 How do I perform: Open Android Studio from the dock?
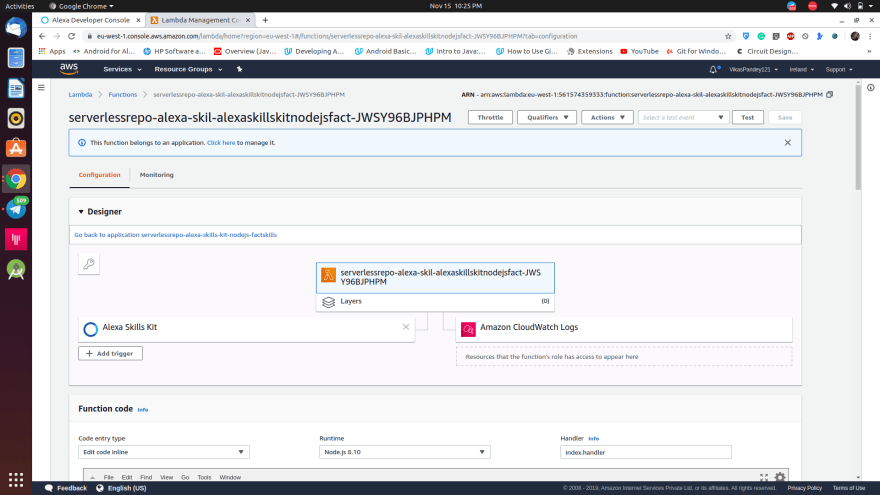[16, 270]
